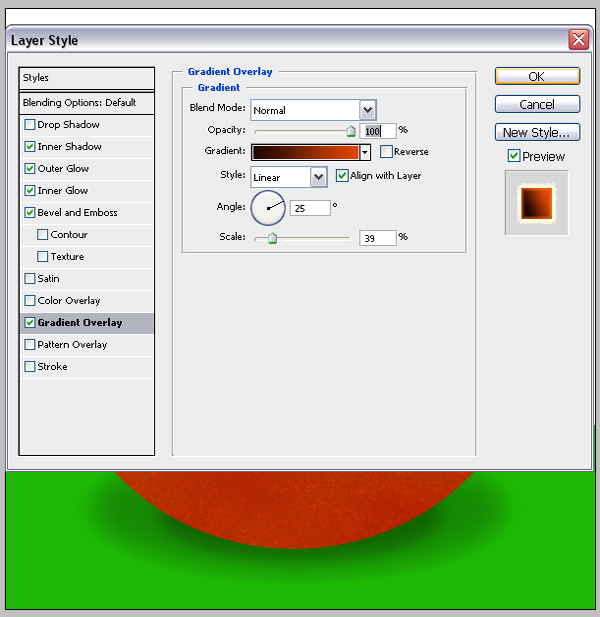Screen dimensions: 600x617
Task: Toggle Align with Layer checkbox
Action: 342,175
